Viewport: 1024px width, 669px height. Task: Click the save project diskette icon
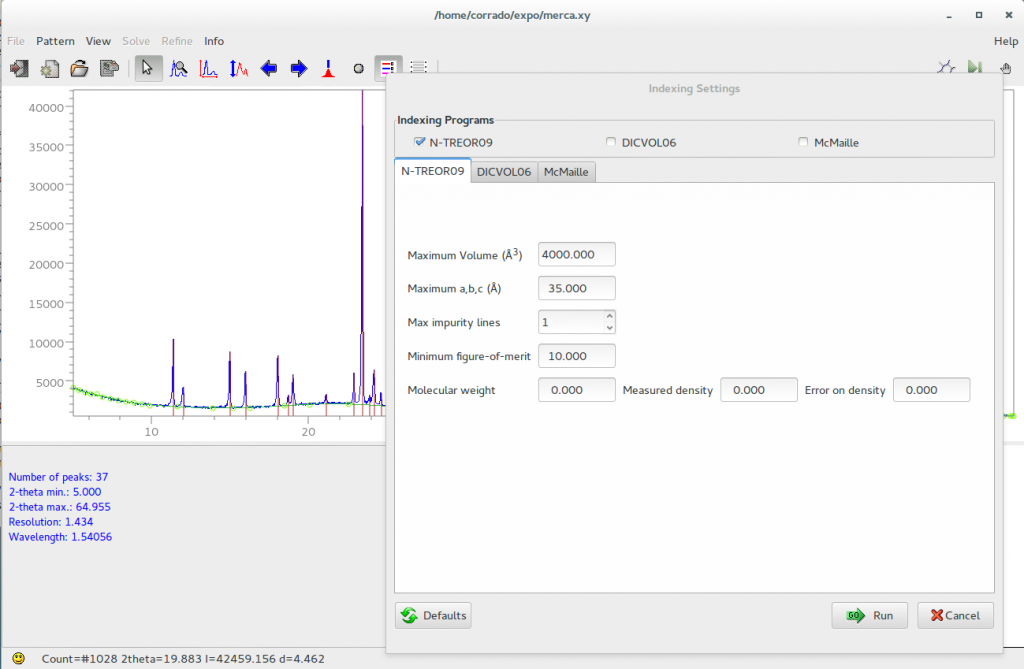[x=109, y=68]
